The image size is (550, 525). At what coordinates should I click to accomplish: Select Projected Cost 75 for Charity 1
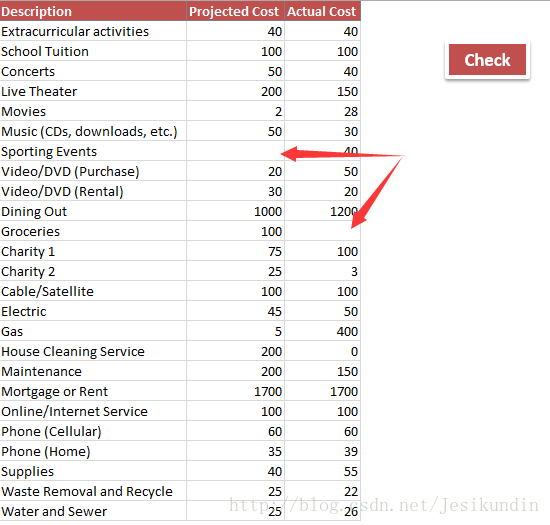(235, 251)
